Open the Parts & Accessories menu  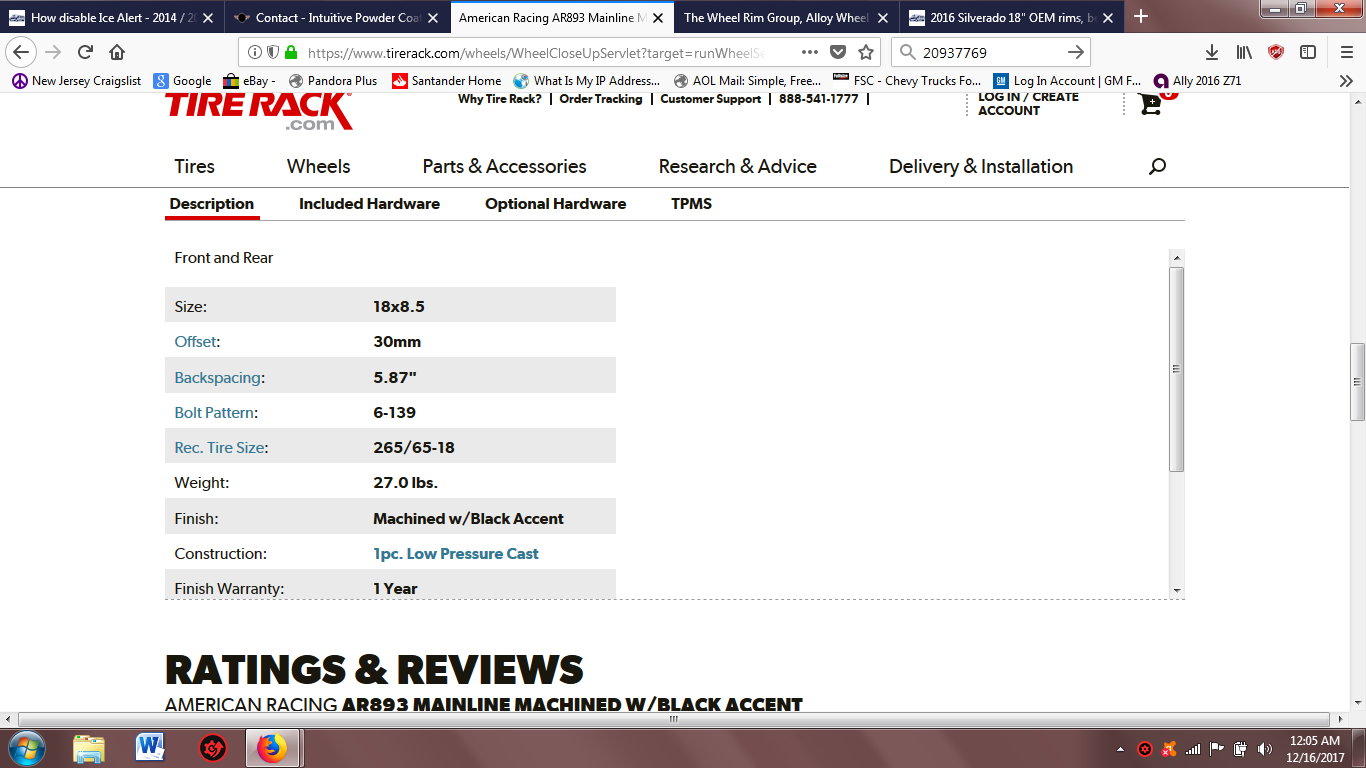click(x=504, y=166)
